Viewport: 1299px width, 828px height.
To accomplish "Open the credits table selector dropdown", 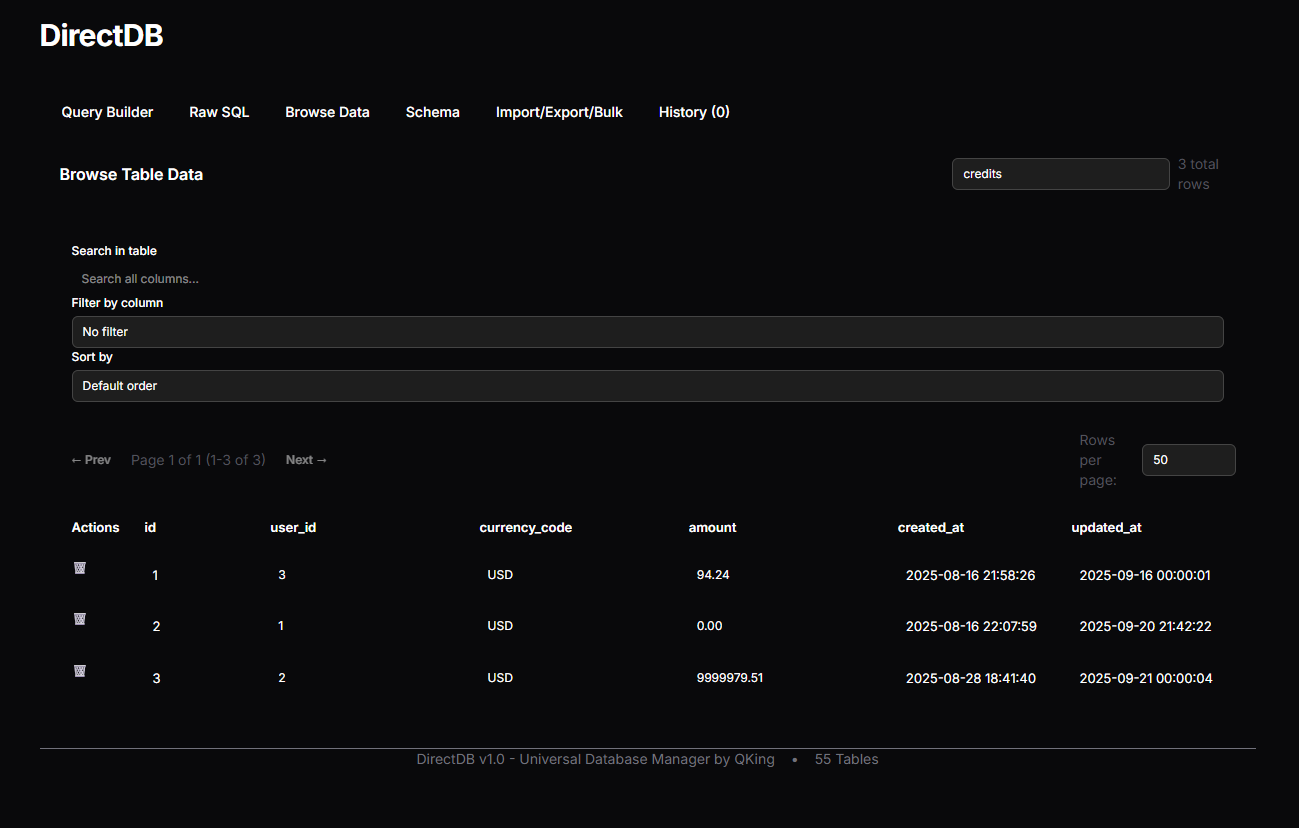I will coord(1060,174).
